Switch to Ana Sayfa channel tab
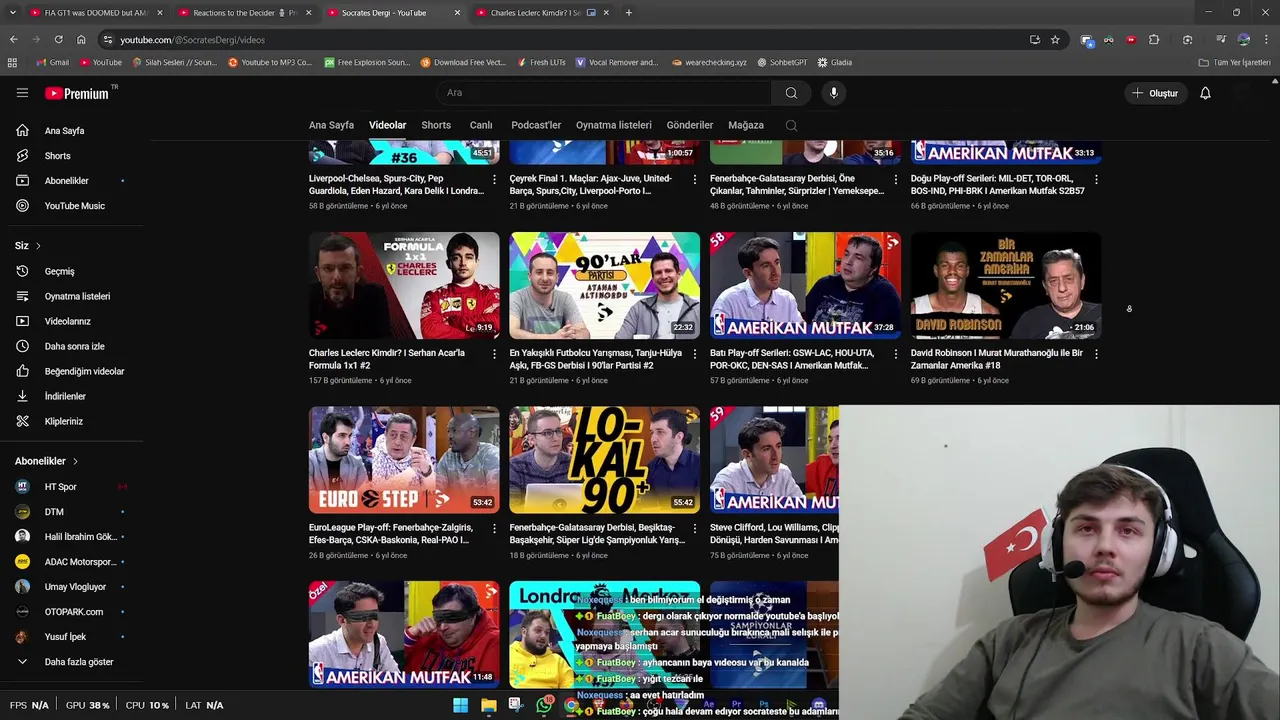Image resolution: width=1280 pixels, height=720 pixels. coord(331,125)
